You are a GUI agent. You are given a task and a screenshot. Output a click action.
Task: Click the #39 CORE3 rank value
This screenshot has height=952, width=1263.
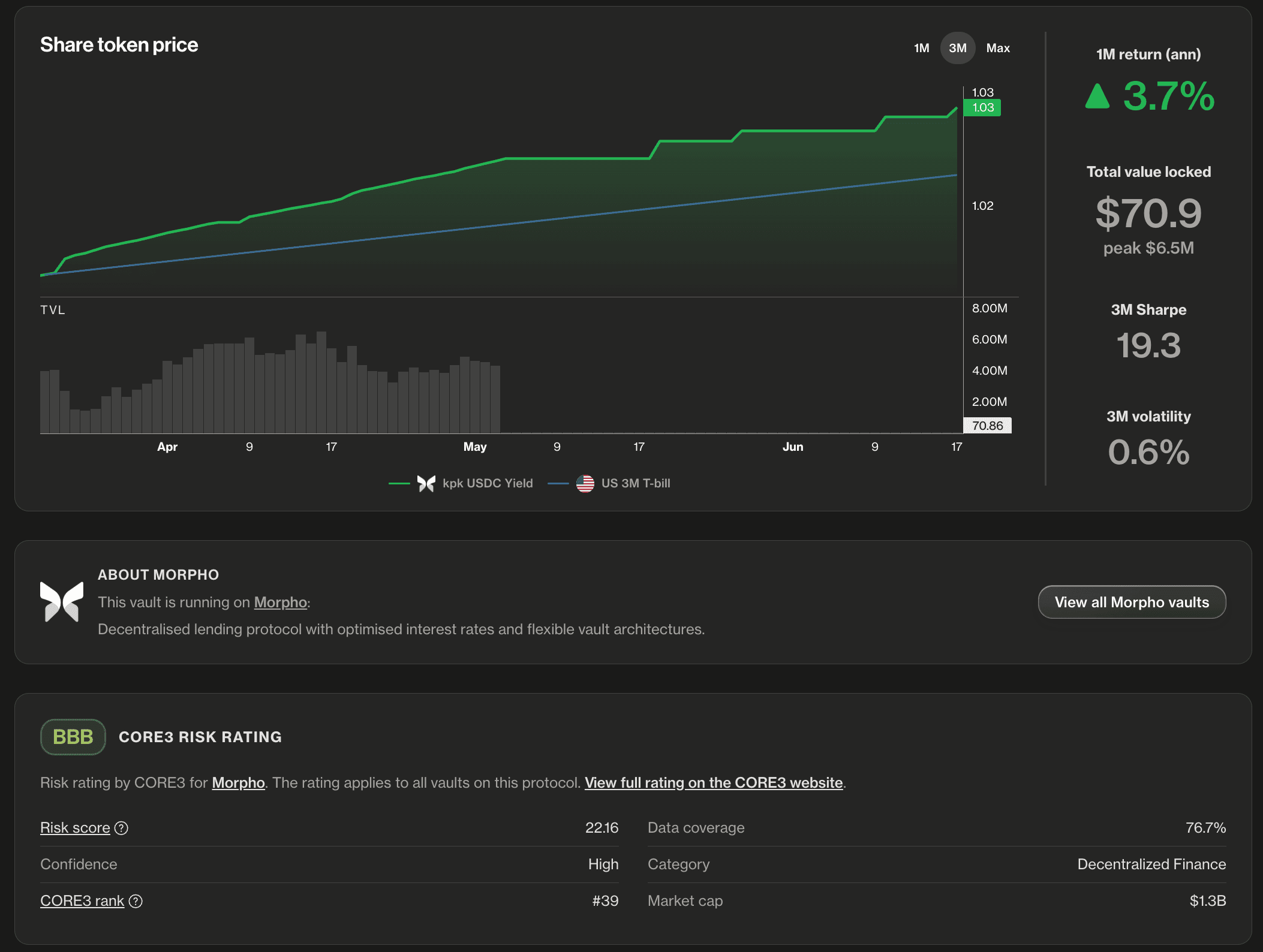(605, 901)
